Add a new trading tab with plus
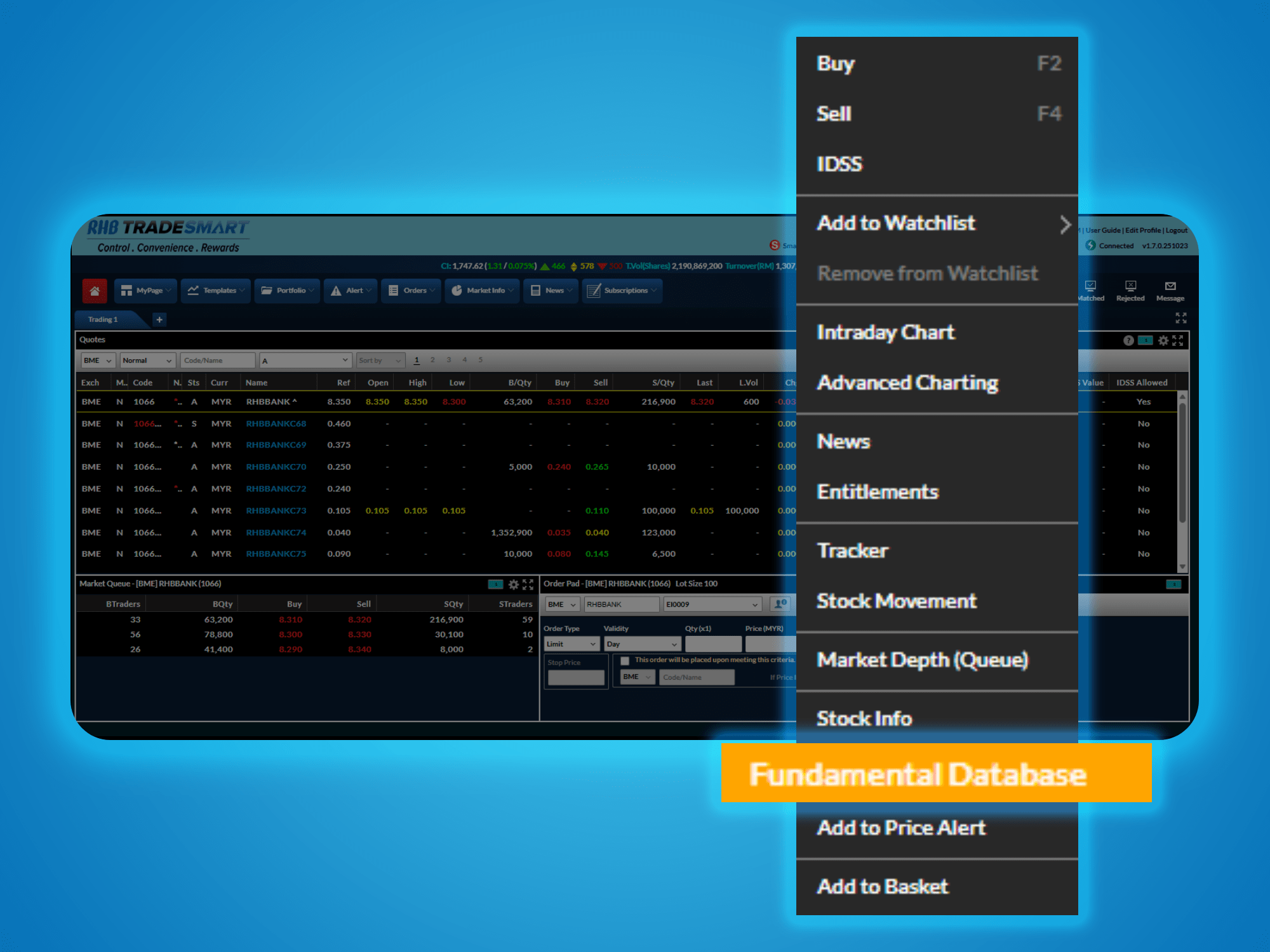Screen dimensions: 1270x952 (159, 319)
